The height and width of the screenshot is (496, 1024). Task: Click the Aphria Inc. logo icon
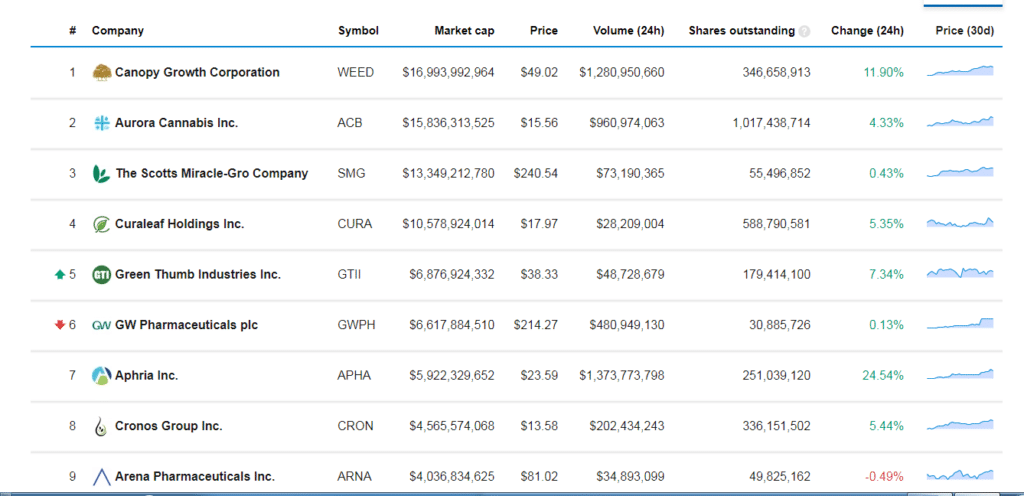click(x=102, y=376)
